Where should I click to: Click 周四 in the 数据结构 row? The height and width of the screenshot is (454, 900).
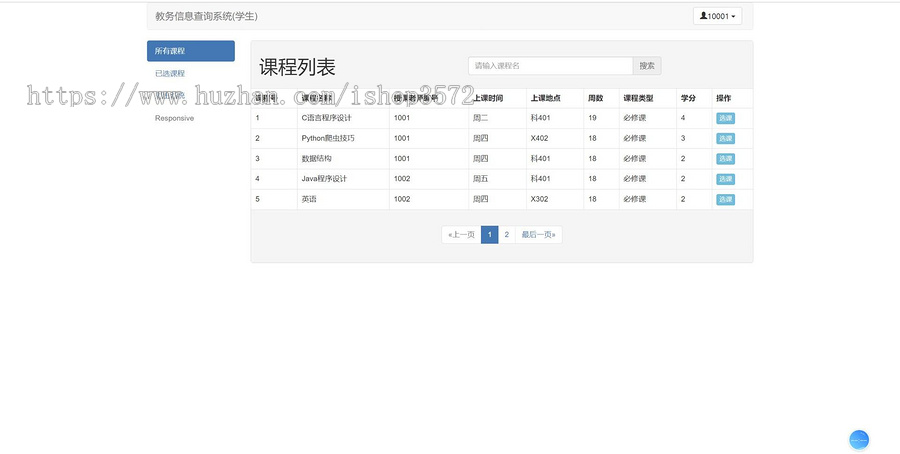coord(480,158)
